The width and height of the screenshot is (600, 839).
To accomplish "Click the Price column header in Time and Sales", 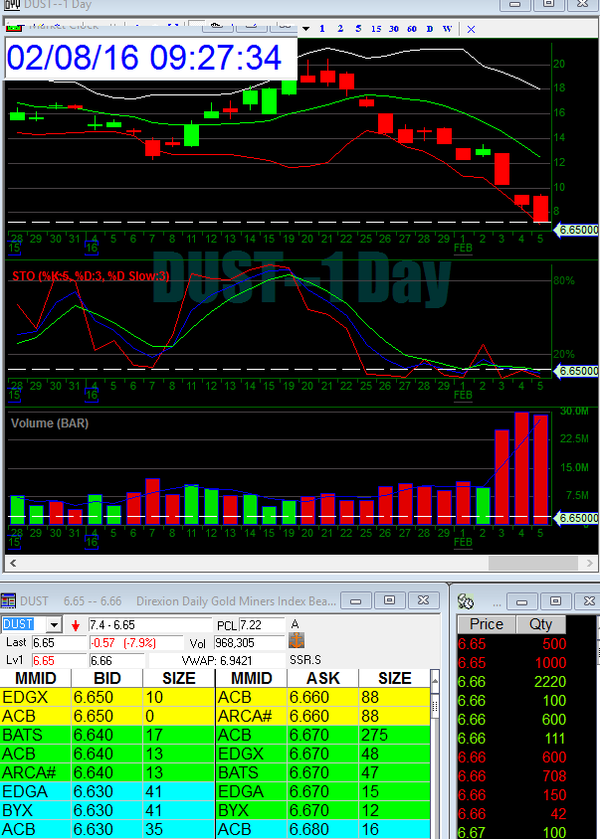I will point(486,624).
